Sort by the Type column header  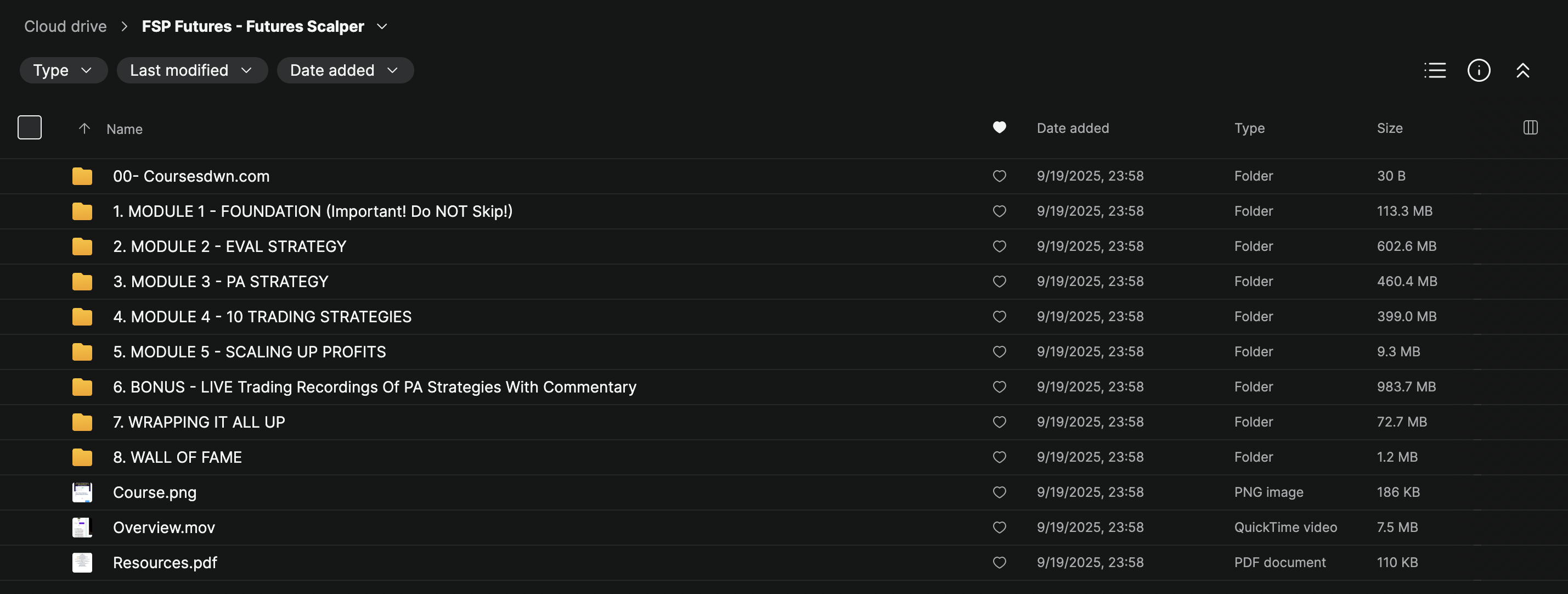[x=1249, y=128]
